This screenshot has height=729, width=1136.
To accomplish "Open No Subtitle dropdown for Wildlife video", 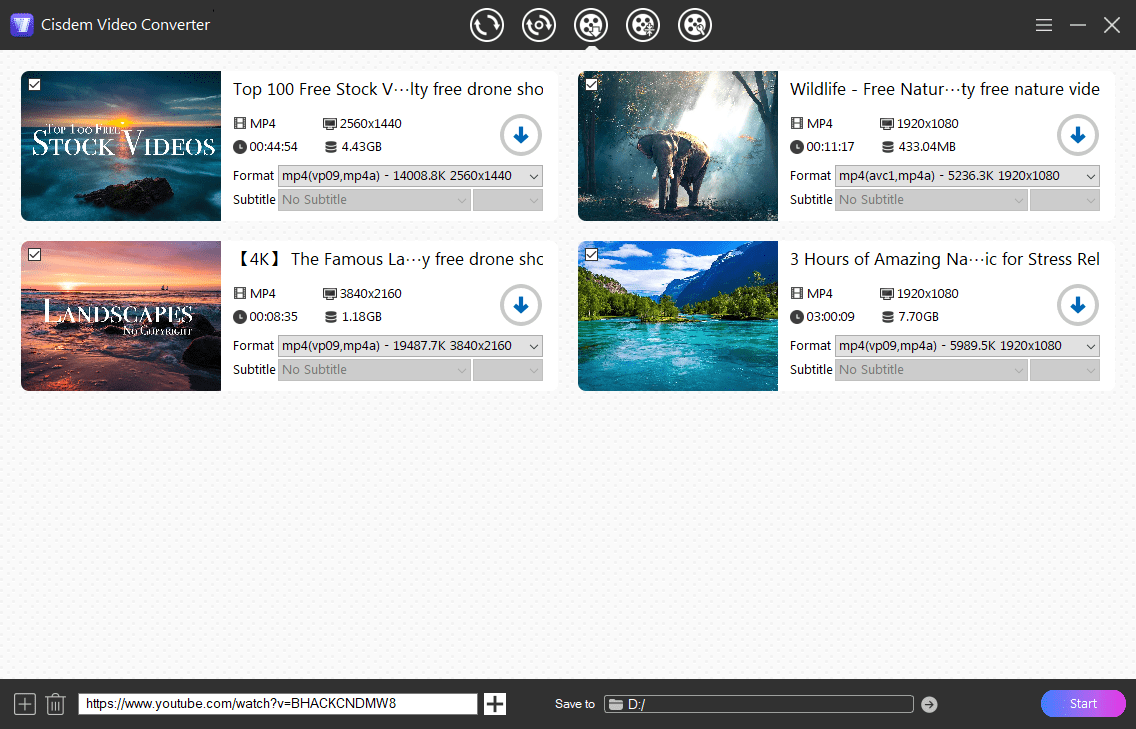I will click(931, 200).
